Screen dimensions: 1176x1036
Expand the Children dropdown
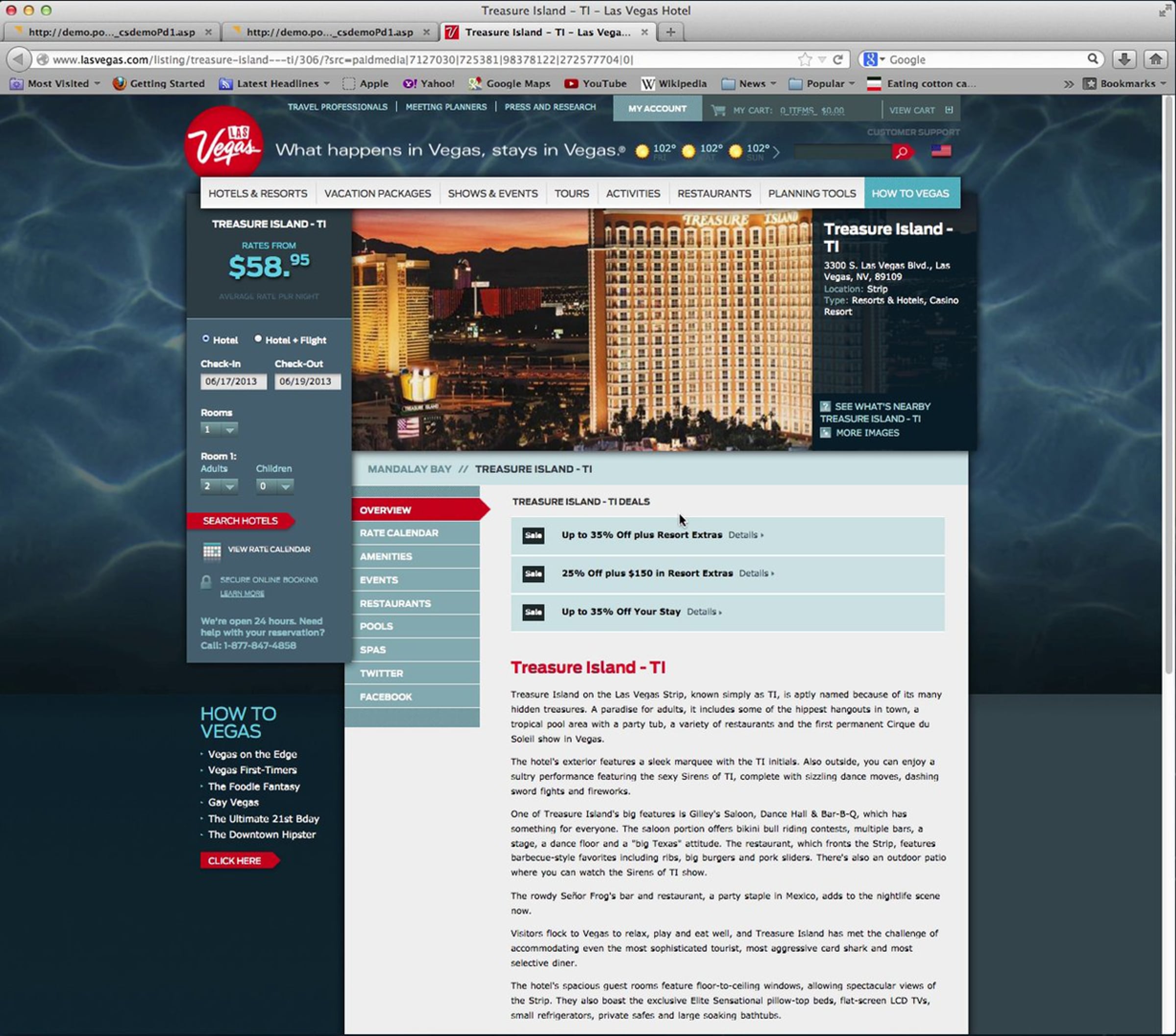pyautogui.click(x=274, y=486)
